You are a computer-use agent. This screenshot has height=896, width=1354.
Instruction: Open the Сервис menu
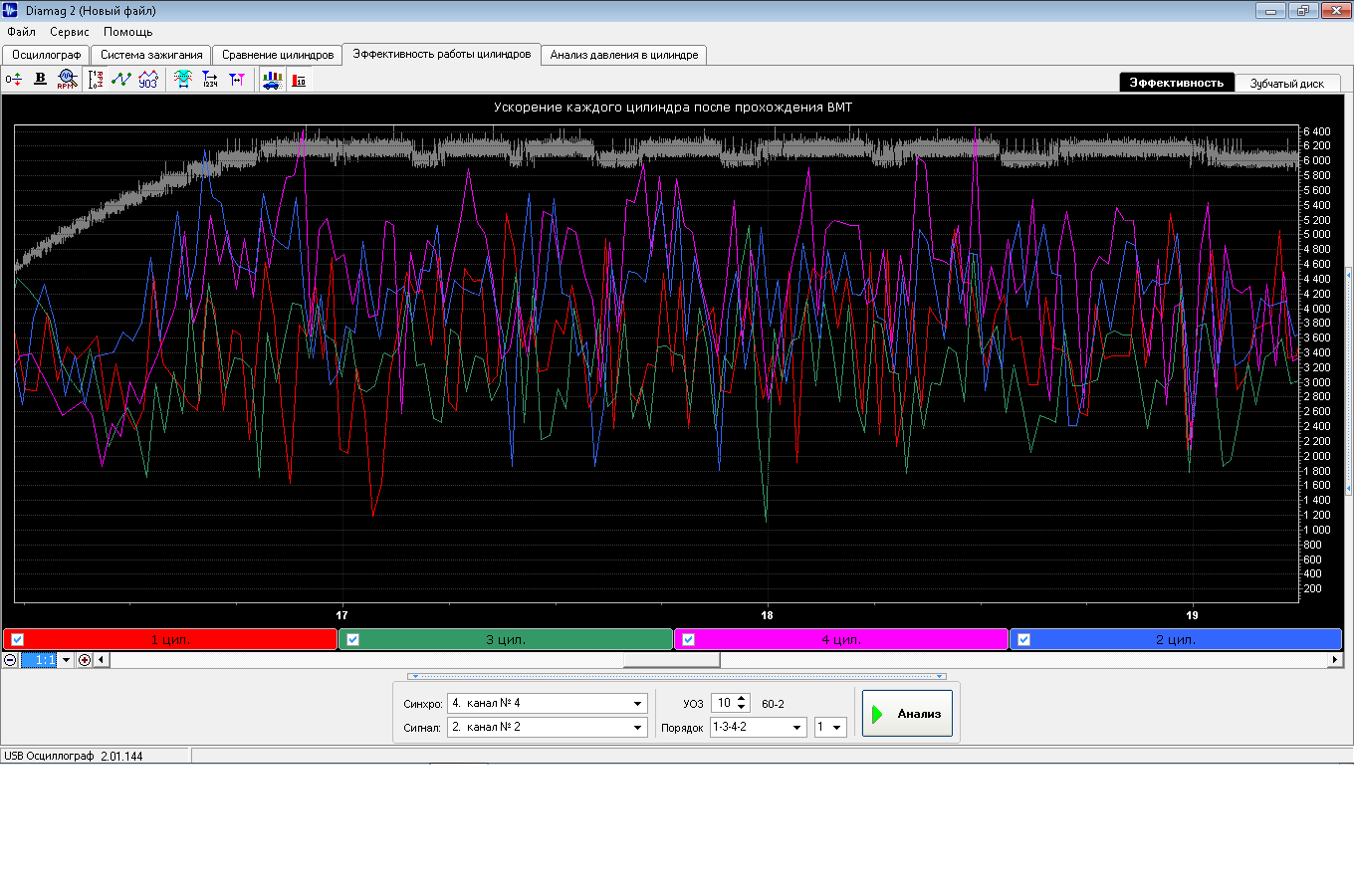[70, 32]
